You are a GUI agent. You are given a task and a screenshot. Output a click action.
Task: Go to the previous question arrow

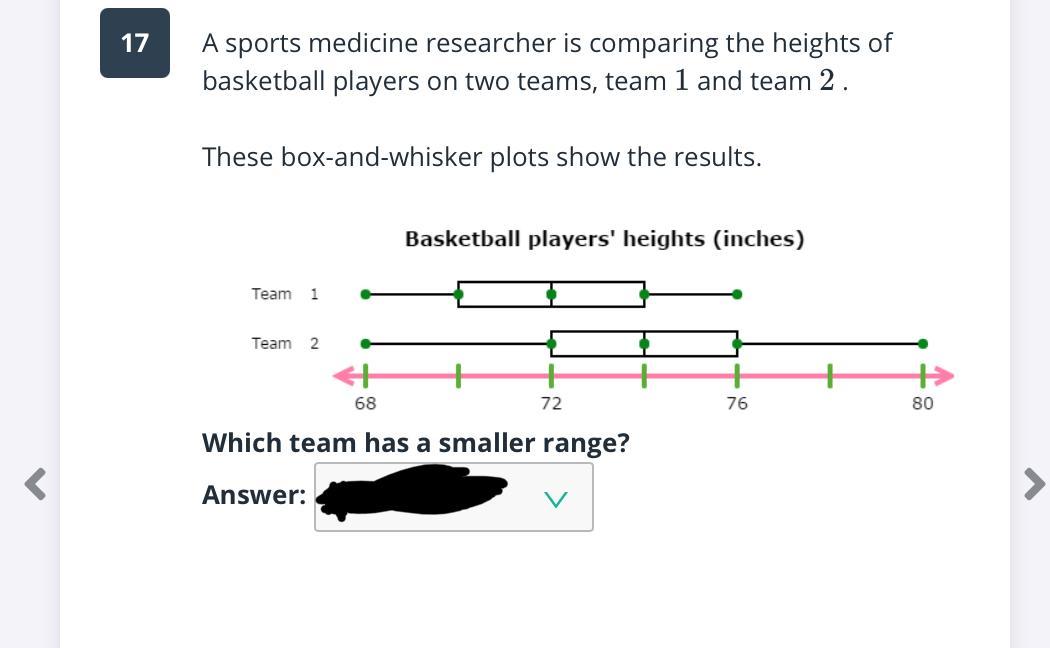click(36, 484)
